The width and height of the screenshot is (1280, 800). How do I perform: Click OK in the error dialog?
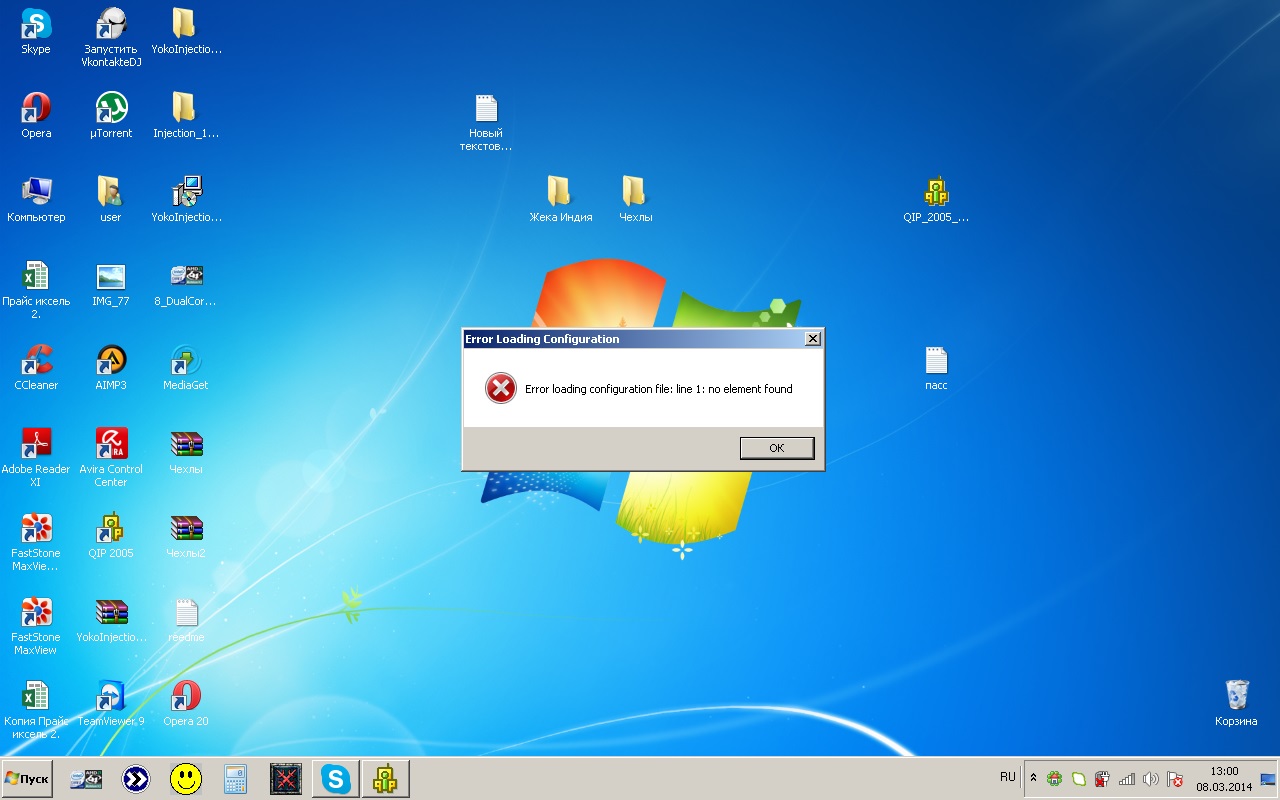click(776, 448)
